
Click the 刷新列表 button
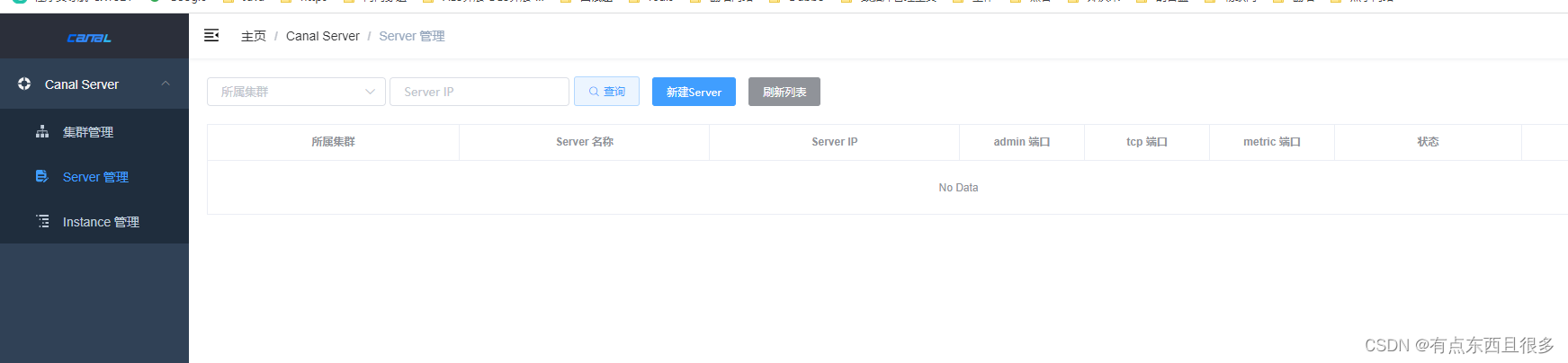[x=784, y=92]
